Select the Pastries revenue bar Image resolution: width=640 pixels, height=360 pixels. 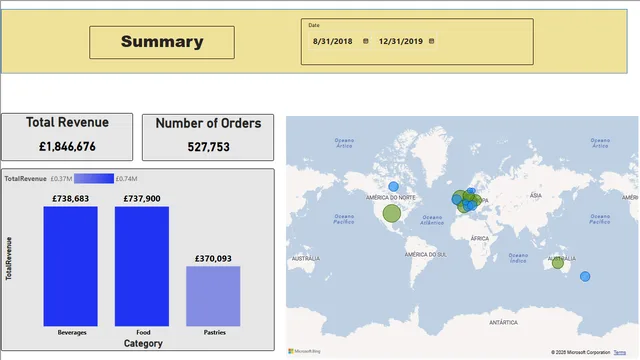click(213, 296)
